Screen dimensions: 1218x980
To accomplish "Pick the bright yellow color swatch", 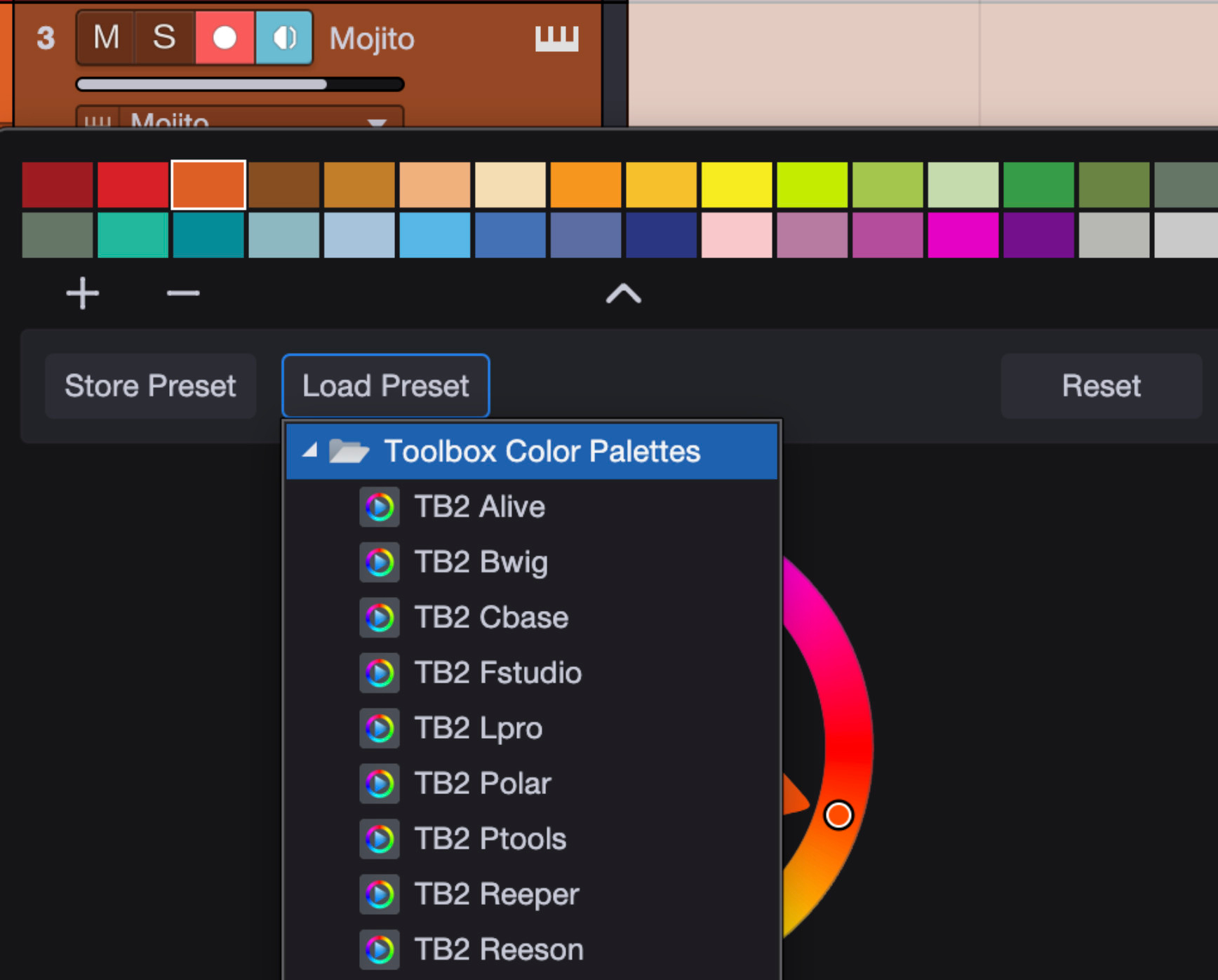I will (737, 185).
